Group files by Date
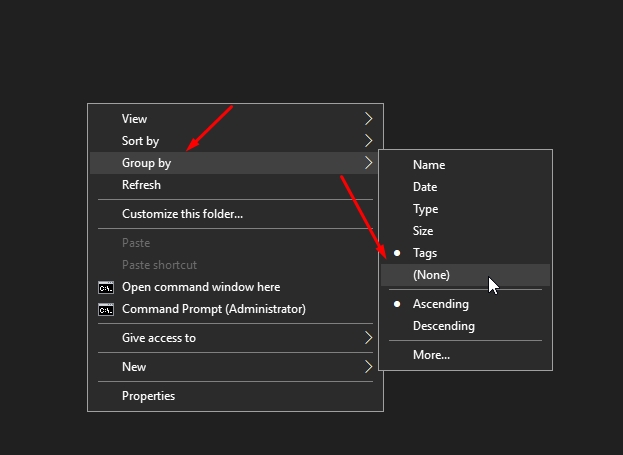 pos(425,187)
